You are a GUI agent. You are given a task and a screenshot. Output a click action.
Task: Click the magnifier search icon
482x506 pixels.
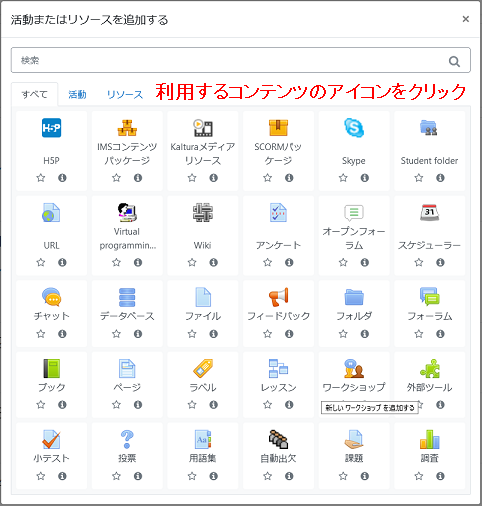pyautogui.click(x=454, y=61)
